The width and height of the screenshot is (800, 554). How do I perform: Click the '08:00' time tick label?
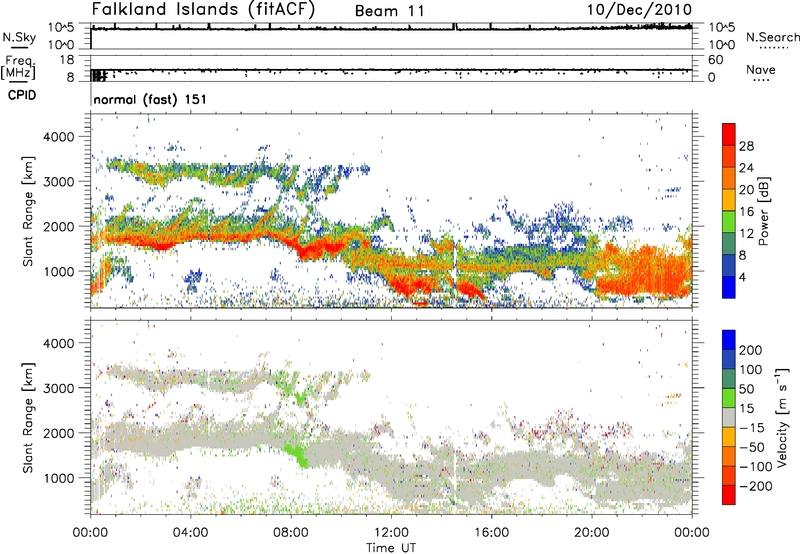pyautogui.click(x=291, y=533)
